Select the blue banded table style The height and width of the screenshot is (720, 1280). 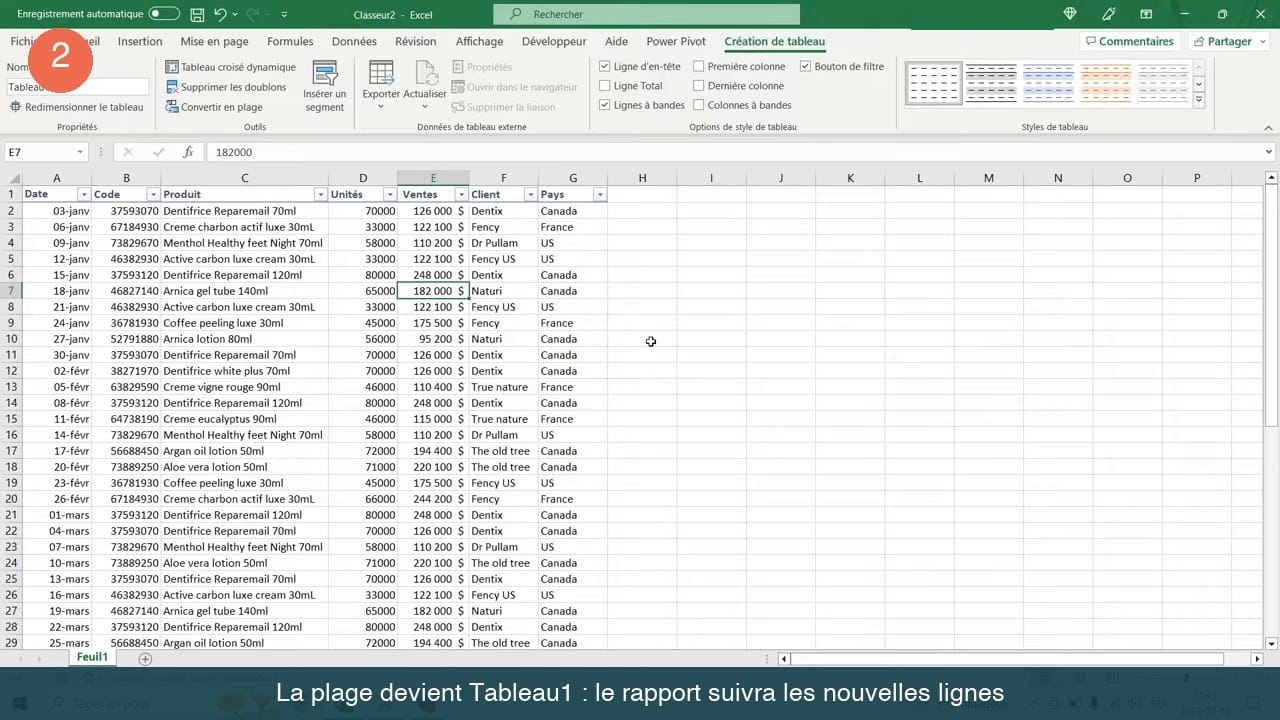click(1048, 84)
